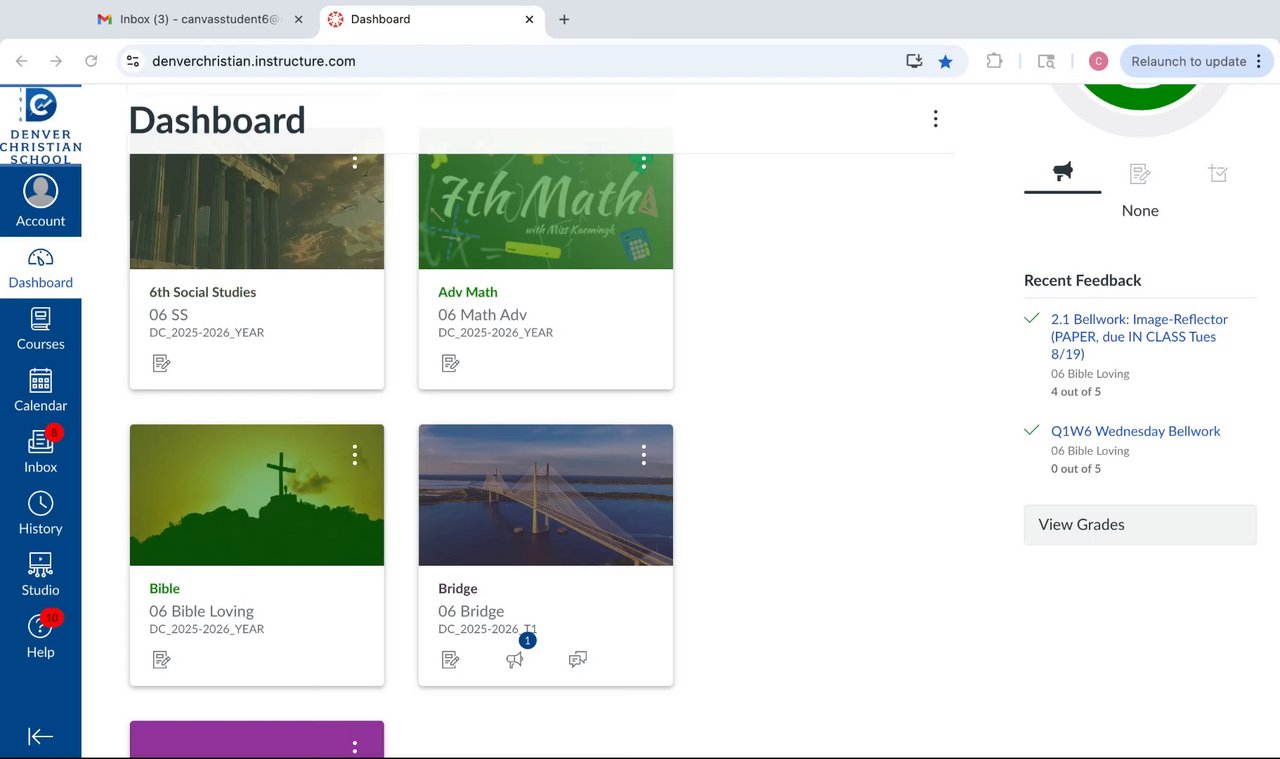Close the Gmail Inbox tab
Screen dimensions: 1280x759
point(298,19)
